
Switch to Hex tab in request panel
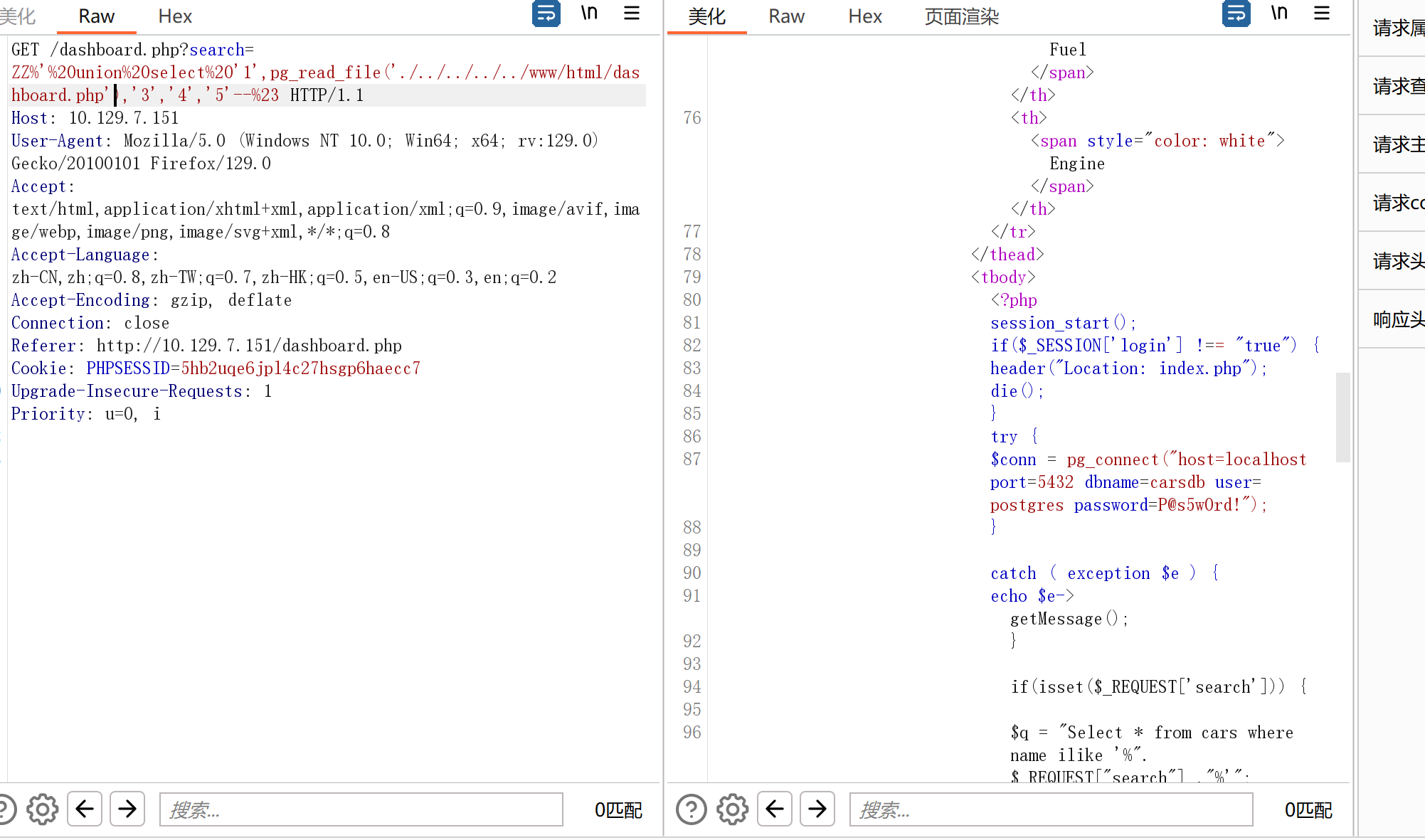175,16
